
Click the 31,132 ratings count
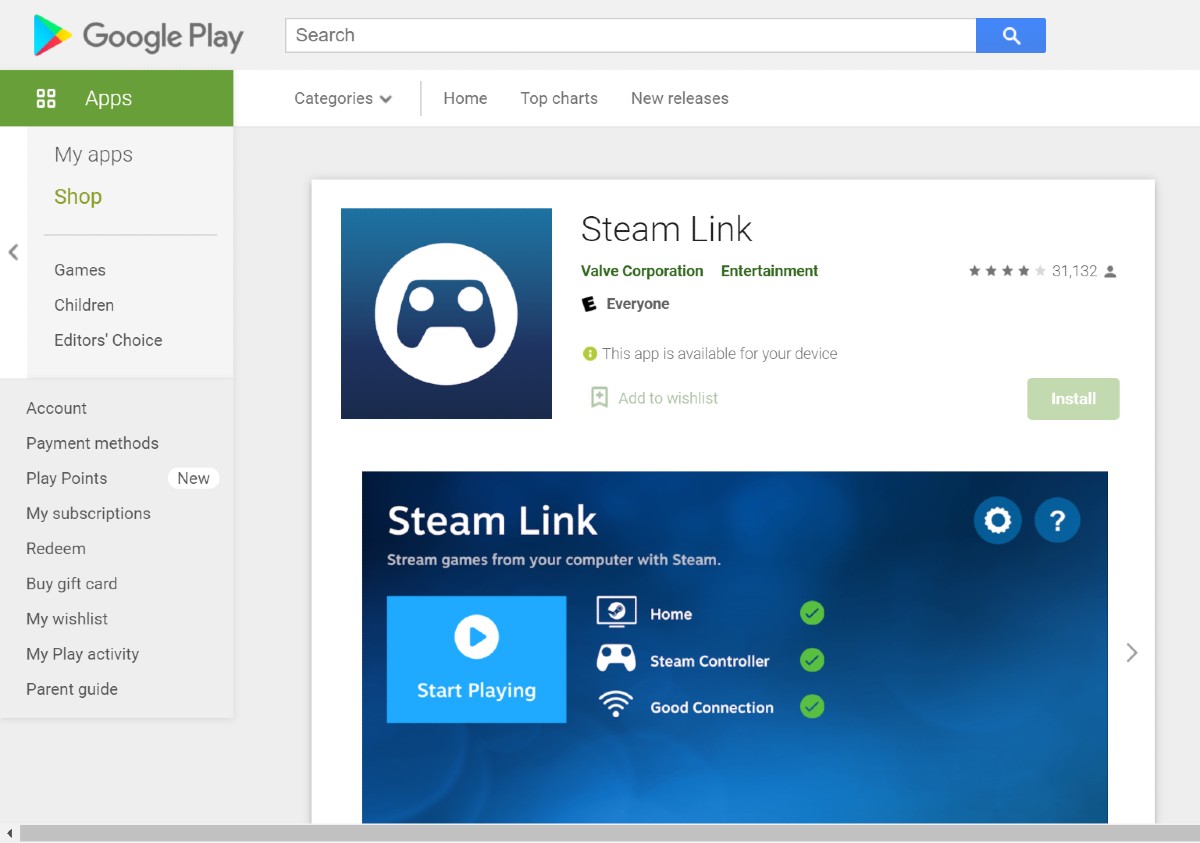click(x=1075, y=271)
